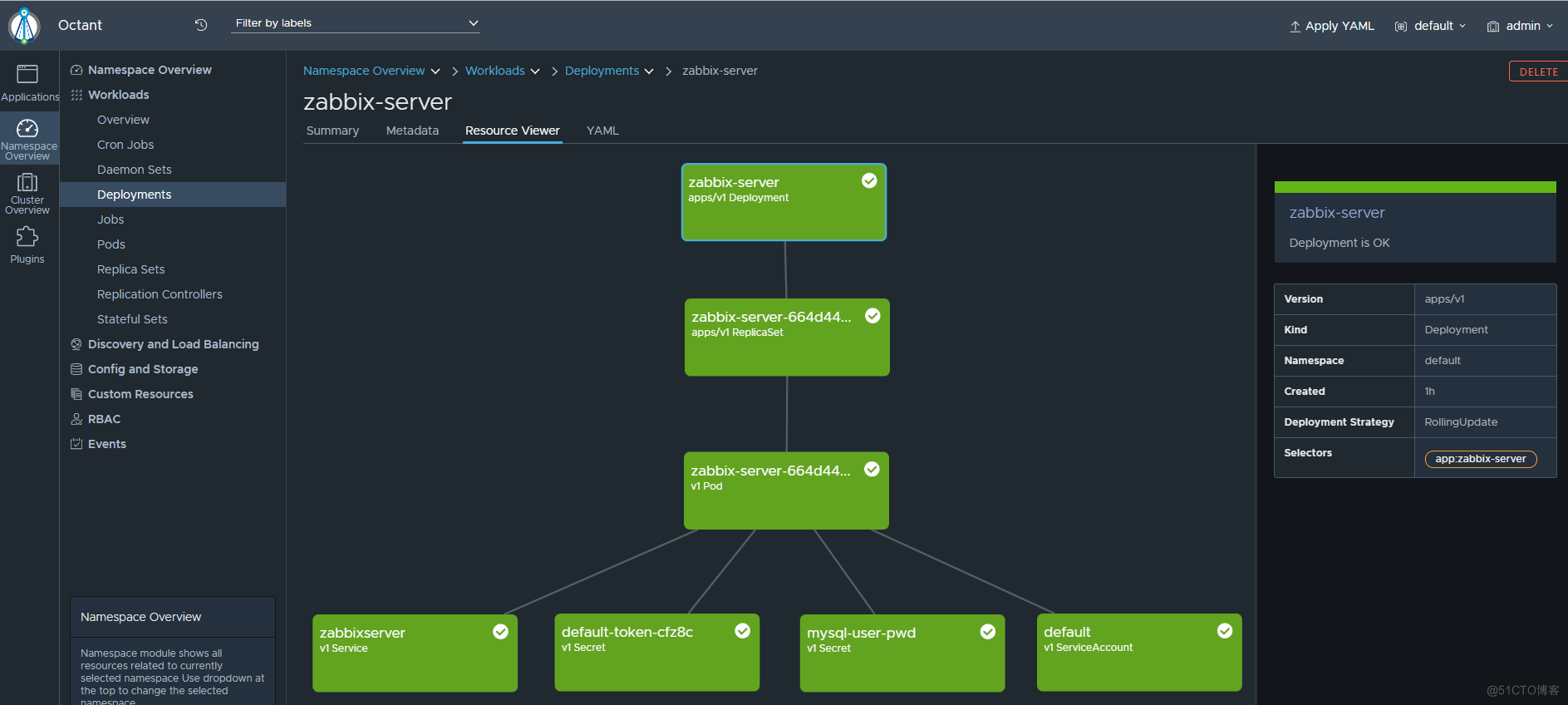Switch to the Metadata tab

click(412, 131)
